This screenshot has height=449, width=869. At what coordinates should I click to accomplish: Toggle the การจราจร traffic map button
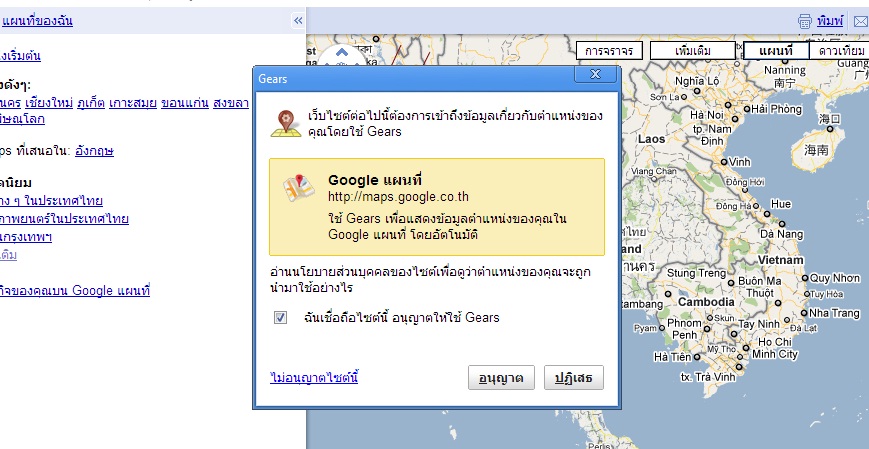tap(609, 51)
